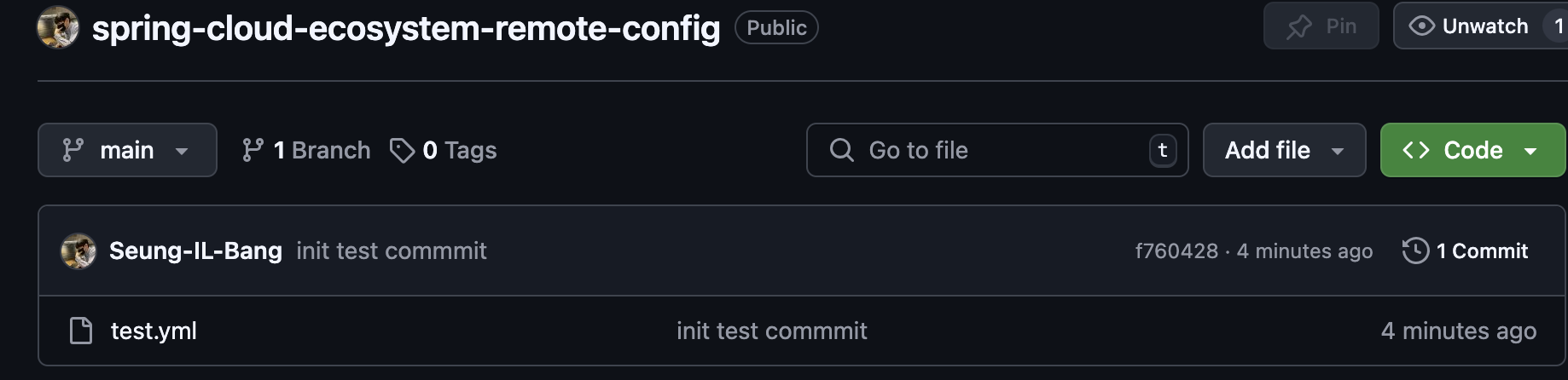Image resolution: width=1568 pixels, height=380 pixels.
Task: Click the history clock icon by 1 Commit
Action: [x=1415, y=250]
